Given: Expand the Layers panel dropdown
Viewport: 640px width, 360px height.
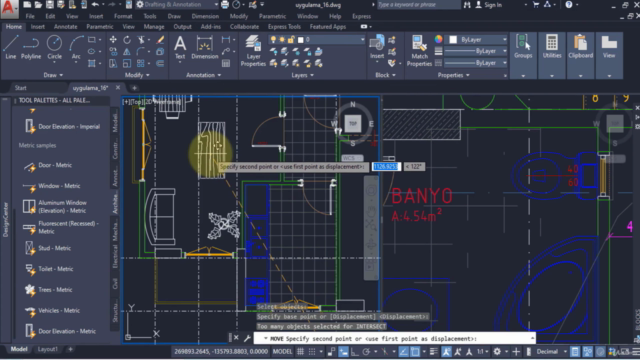Looking at the screenshot, I should tap(303, 75).
